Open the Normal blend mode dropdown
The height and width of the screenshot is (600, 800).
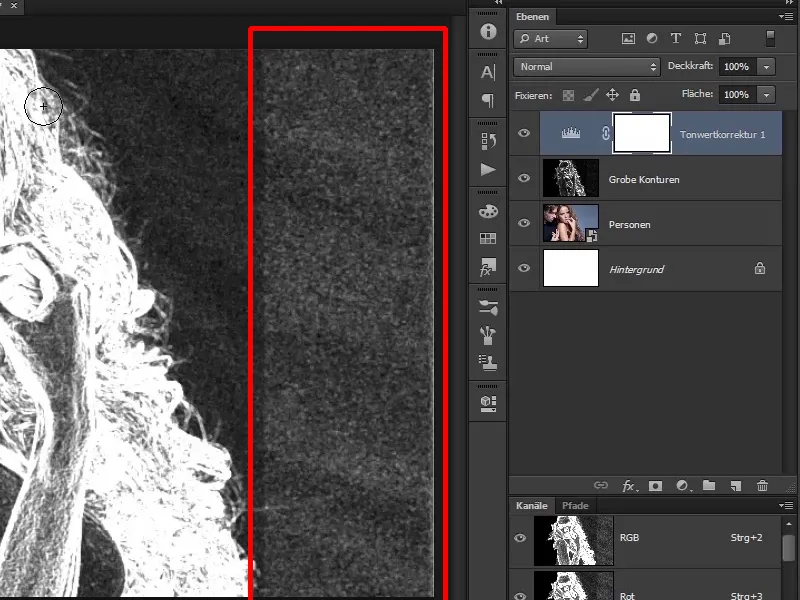point(587,67)
